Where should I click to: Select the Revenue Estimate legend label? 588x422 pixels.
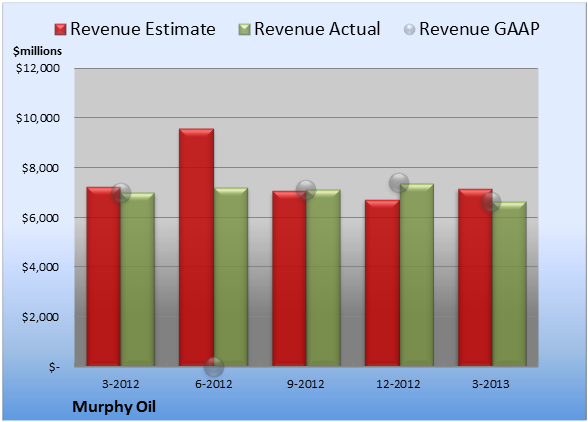143,29
